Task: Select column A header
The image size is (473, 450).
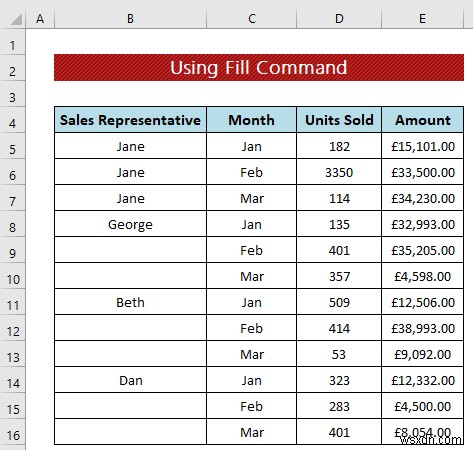Action: pyautogui.click(x=40, y=19)
